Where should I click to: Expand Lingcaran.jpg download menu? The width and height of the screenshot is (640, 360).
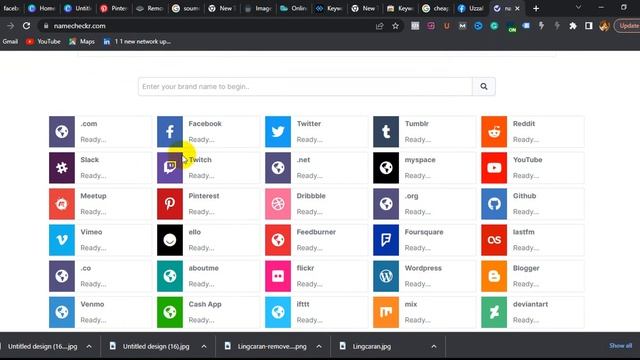click(x=434, y=347)
